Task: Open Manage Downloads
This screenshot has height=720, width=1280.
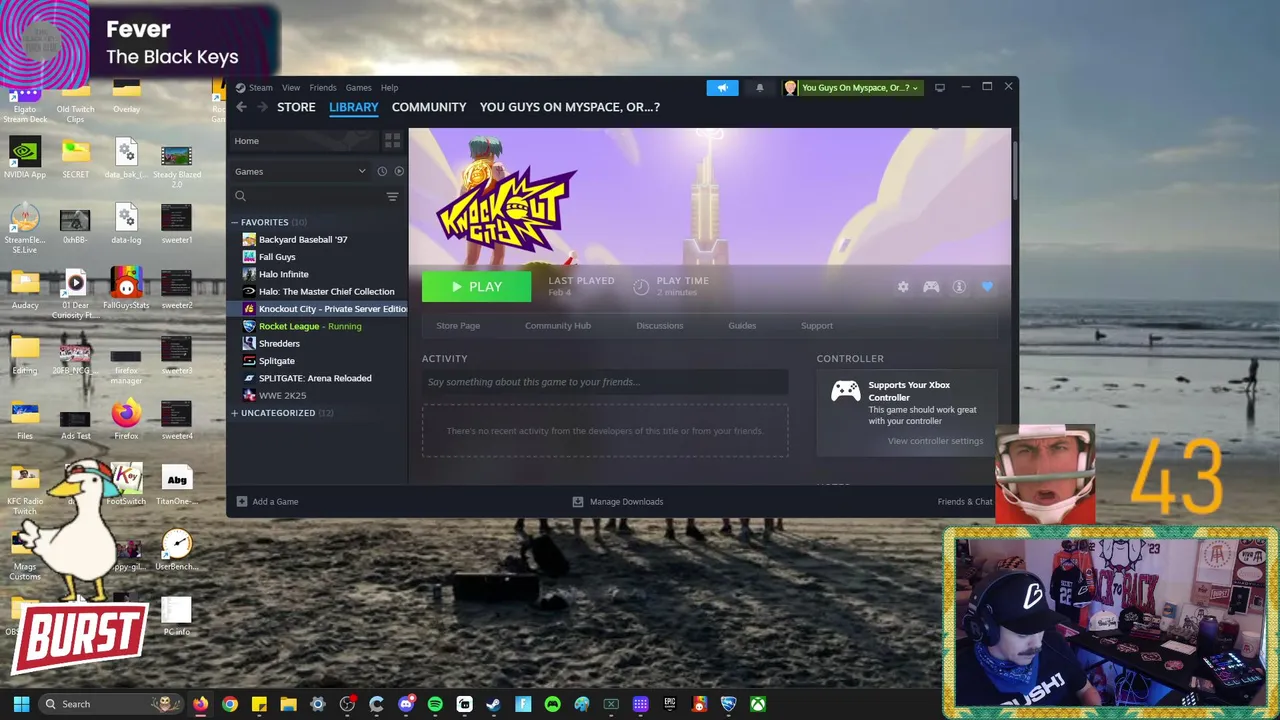Action: 617,502
